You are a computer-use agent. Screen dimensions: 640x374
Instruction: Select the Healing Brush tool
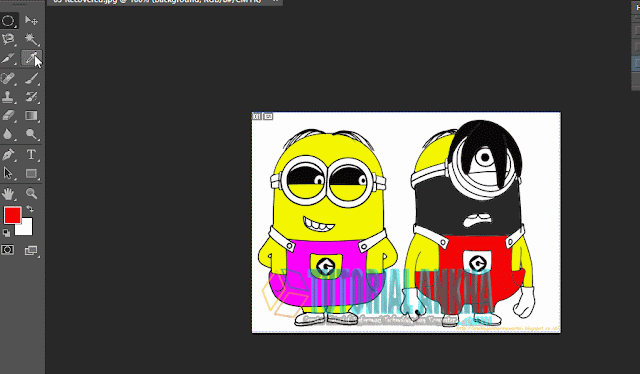tap(8, 78)
